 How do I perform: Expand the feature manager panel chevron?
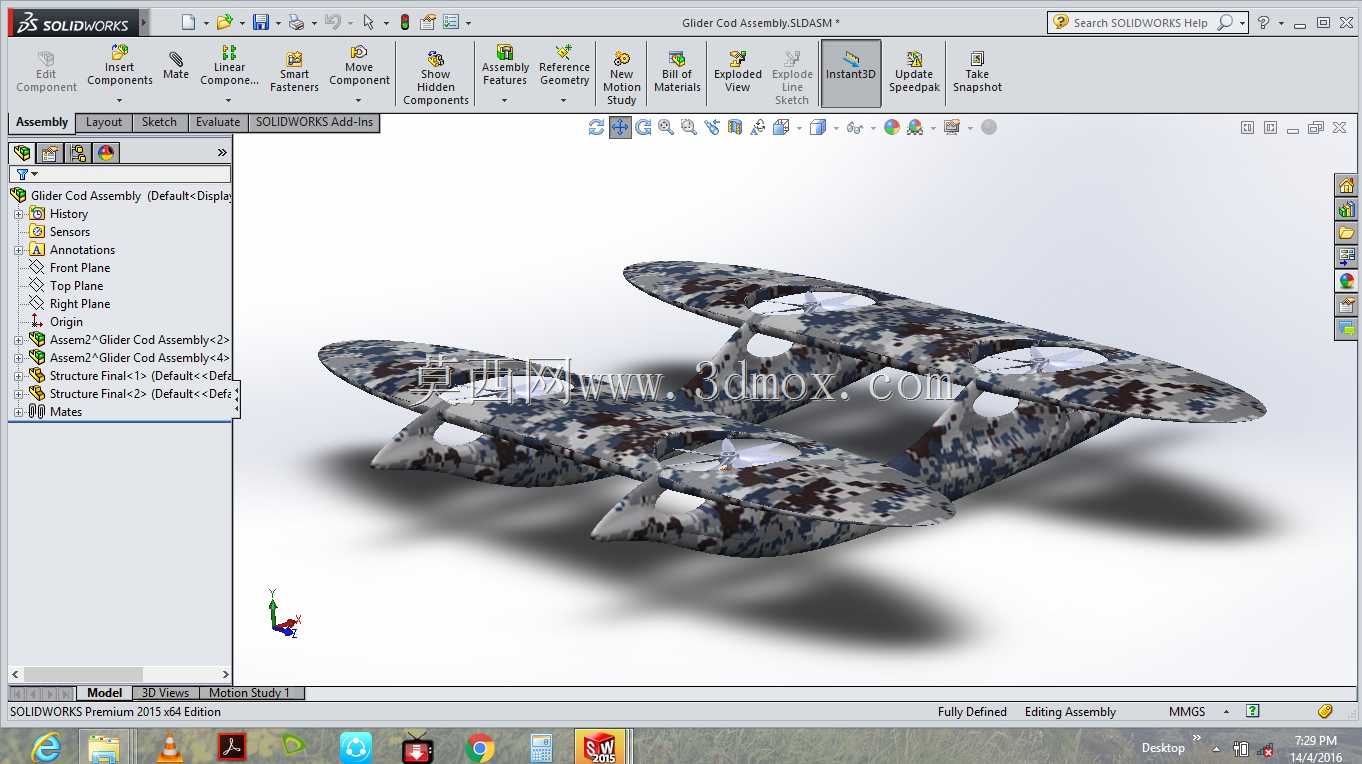click(x=222, y=153)
